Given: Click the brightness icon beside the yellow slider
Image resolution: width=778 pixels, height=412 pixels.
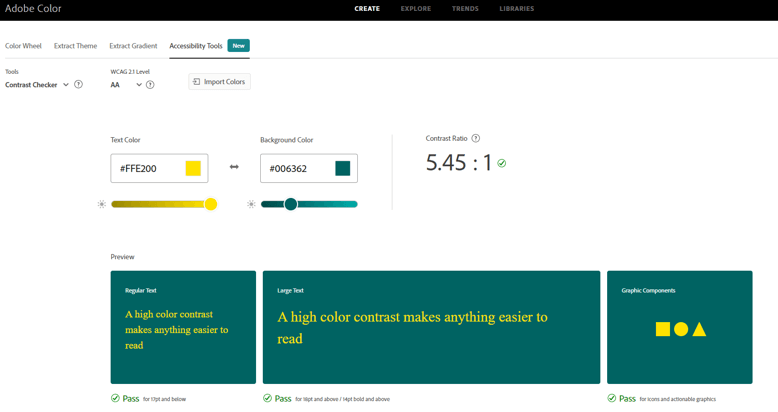Looking at the screenshot, I should [102, 204].
